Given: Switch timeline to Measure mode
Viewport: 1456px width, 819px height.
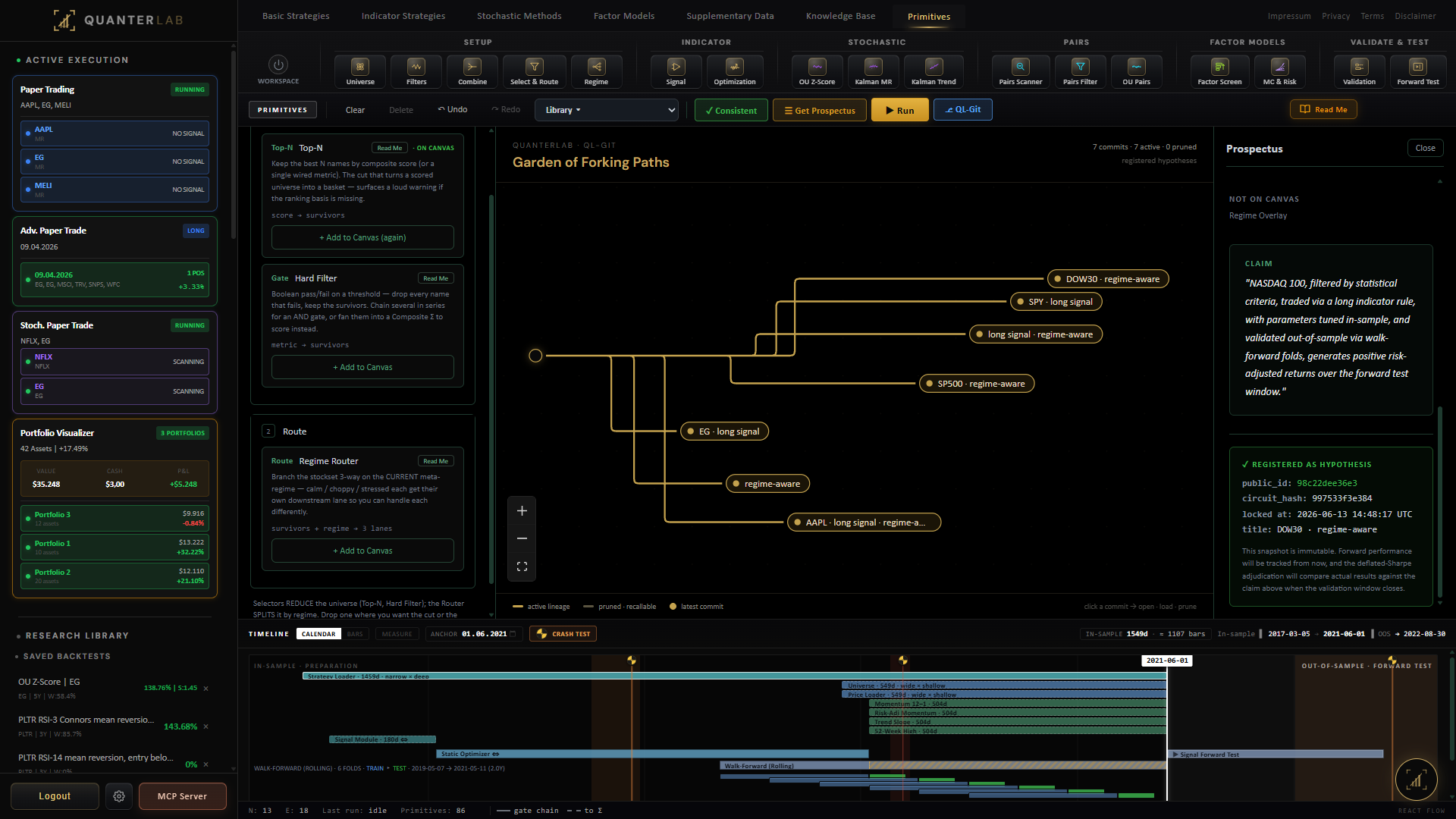Looking at the screenshot, I should coord(397,634).
